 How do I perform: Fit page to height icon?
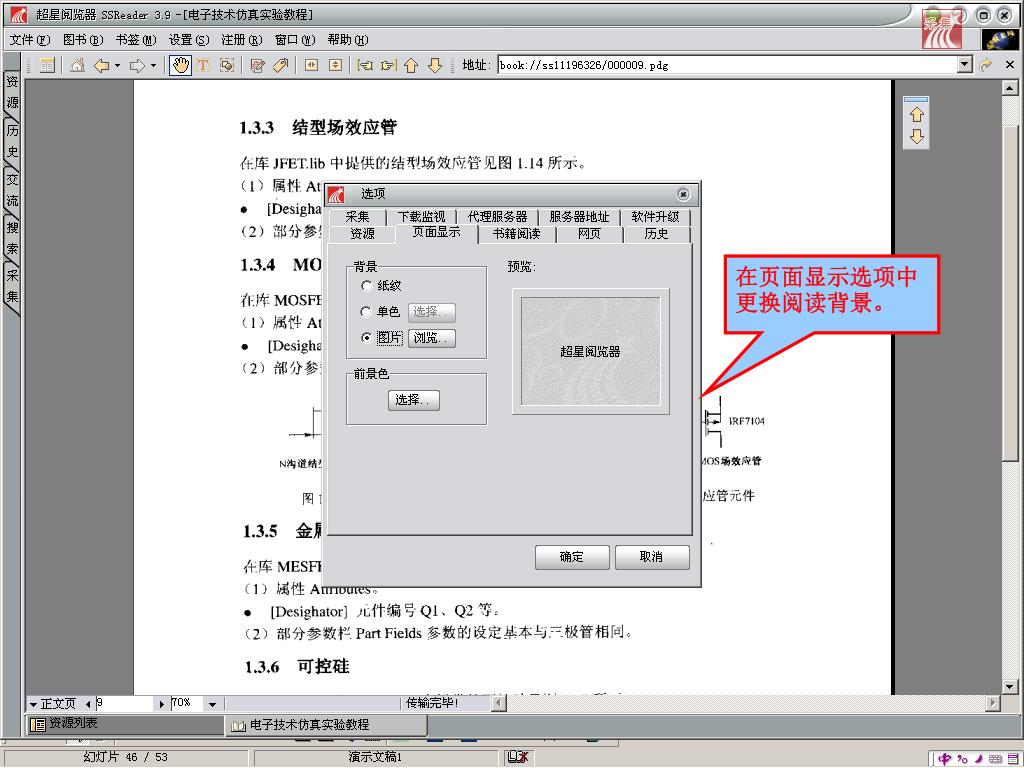(x=335, y=65)
